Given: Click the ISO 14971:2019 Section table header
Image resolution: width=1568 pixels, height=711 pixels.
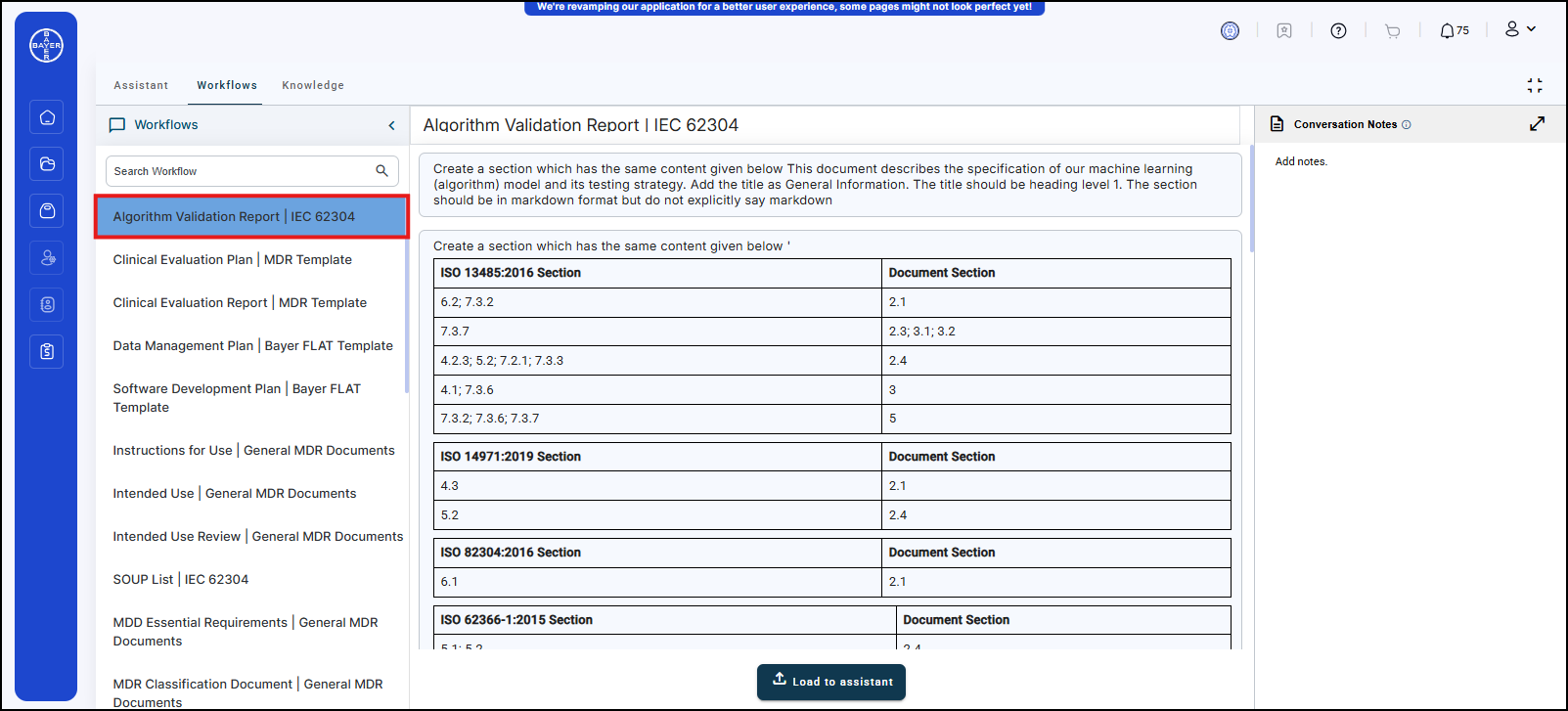Looking at the screenshot, I should tap(657, 457).
